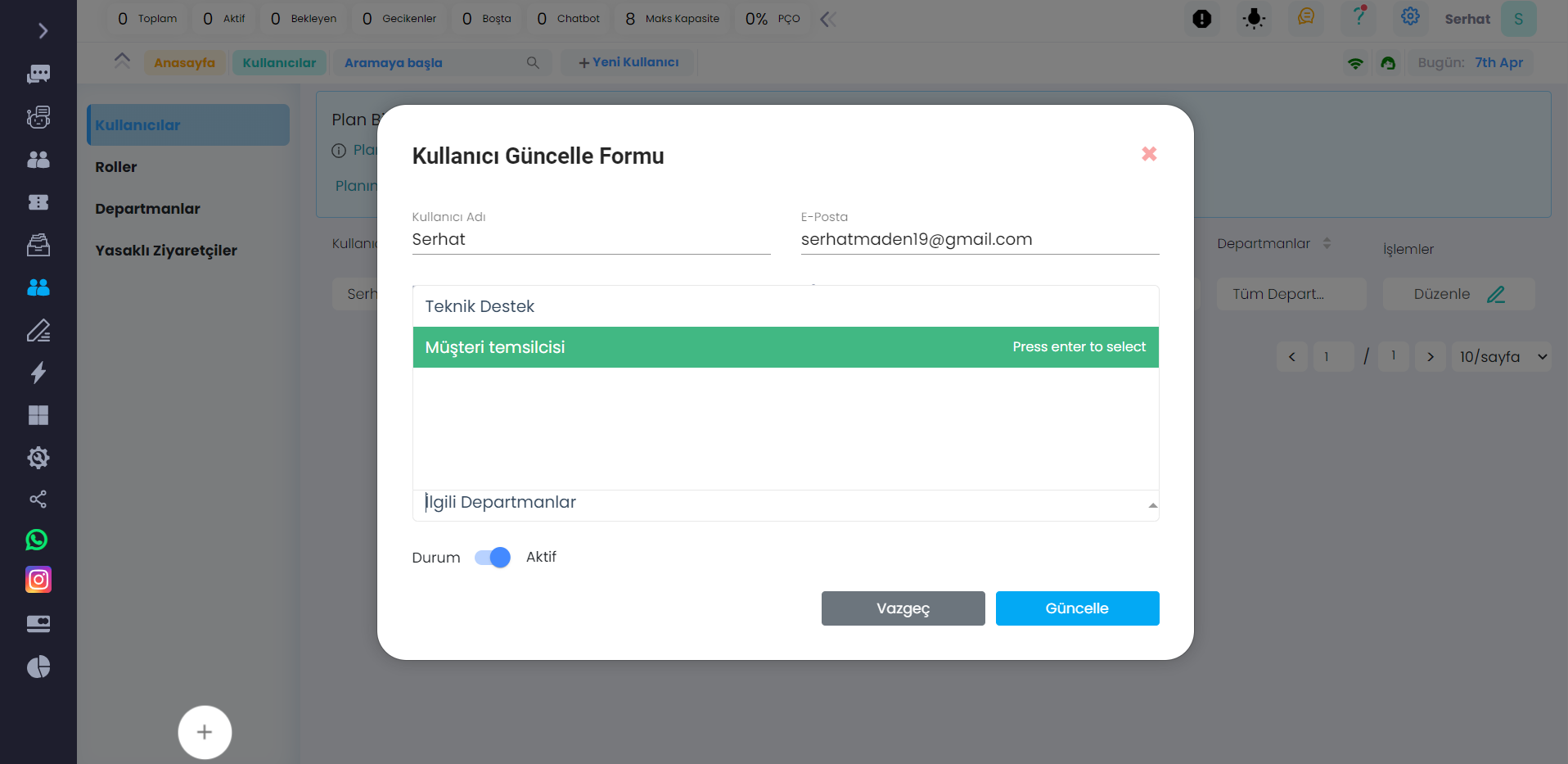
Task: Click the E-Posta input field
Action: tap(980, 239)
